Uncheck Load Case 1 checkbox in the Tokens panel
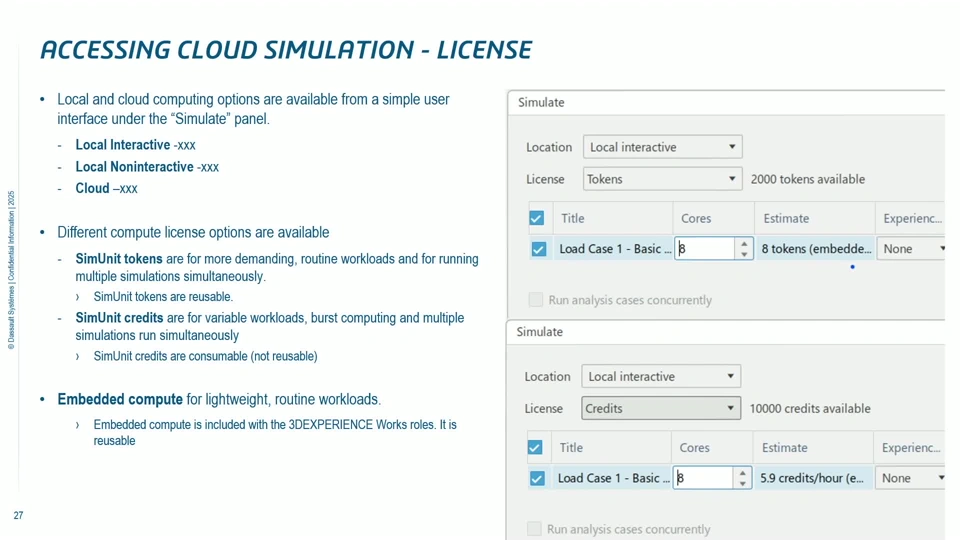The height and width of the screenshot is (540, 960). pyautogui.click(x=539, y=249)
